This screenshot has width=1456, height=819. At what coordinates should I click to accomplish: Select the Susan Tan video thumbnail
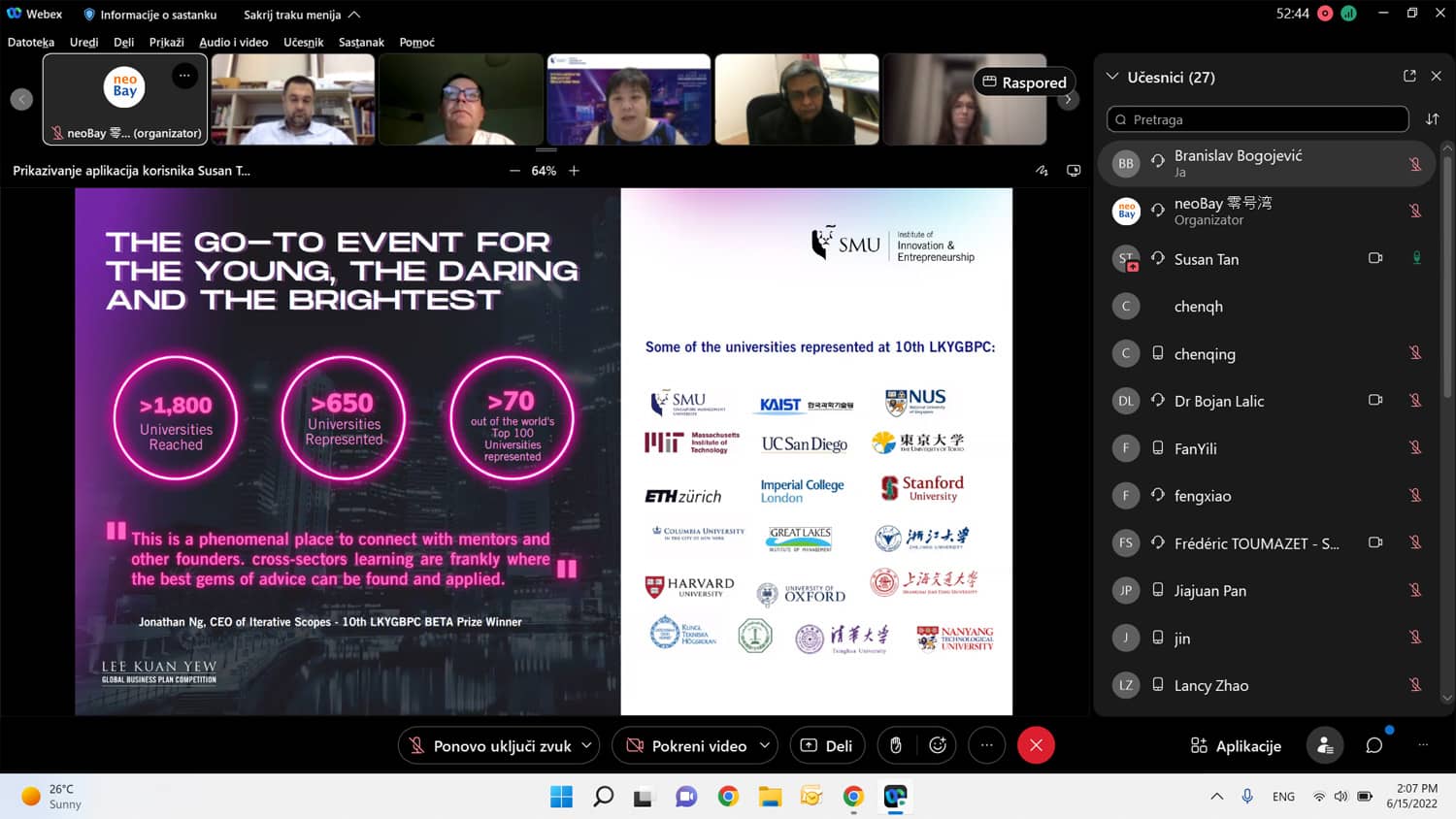point(629,99)
